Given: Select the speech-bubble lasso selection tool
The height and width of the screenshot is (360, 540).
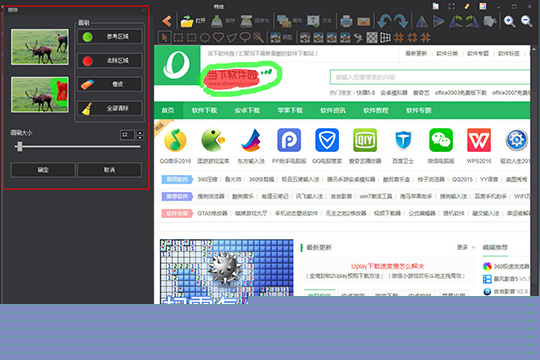Looking at the screenshot, I should pyautogui.click(x=245, y=37).
